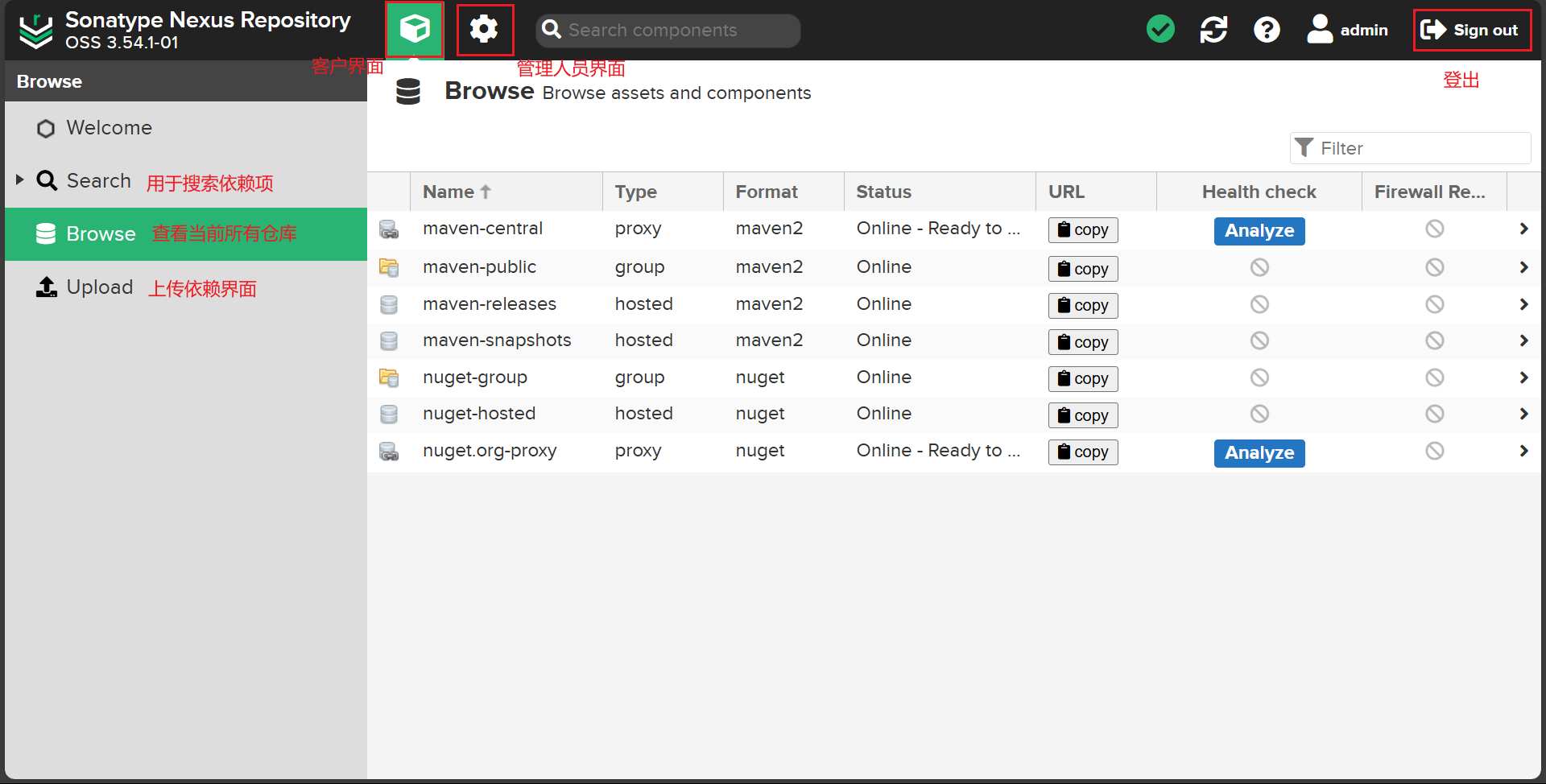This screenshot has width=1546, height=784.
Task: Click the Browse panel header in sidebar
Action: pyautogui.click(x=186, y=81)
